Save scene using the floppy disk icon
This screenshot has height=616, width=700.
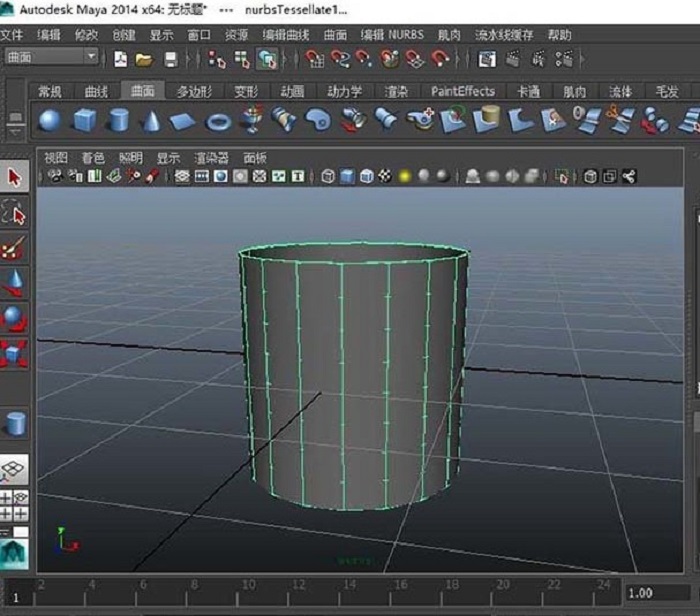171,59
